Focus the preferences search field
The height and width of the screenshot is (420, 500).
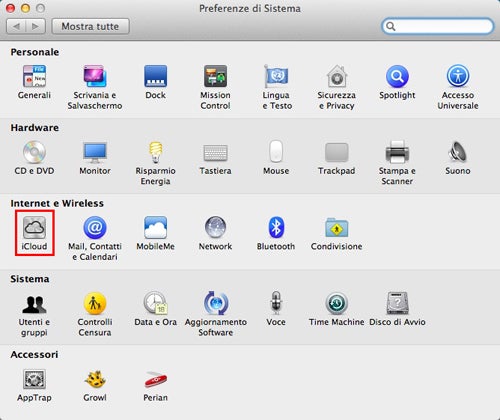[x=437, y=26]
